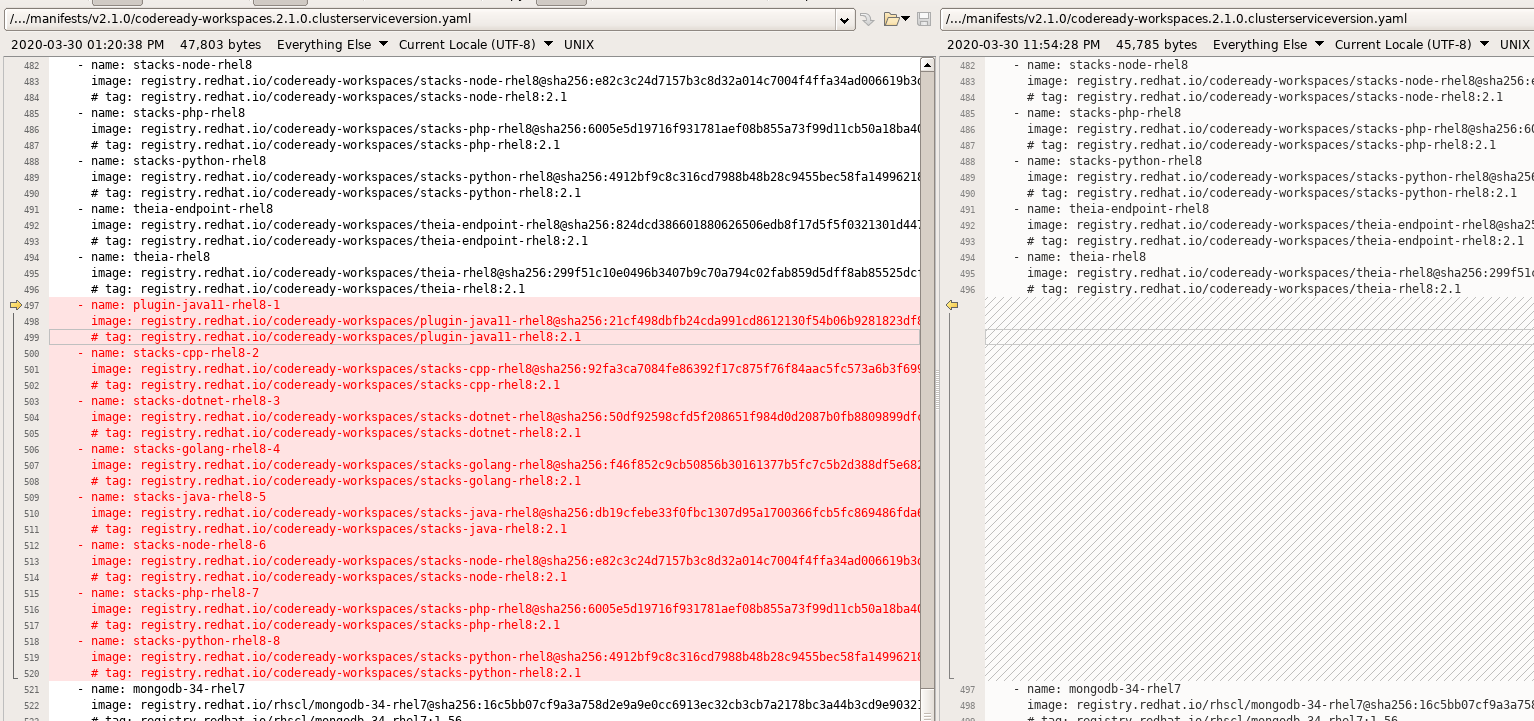Click left line '- name: stacks-python-rhel8-8'

coord(179,641)
